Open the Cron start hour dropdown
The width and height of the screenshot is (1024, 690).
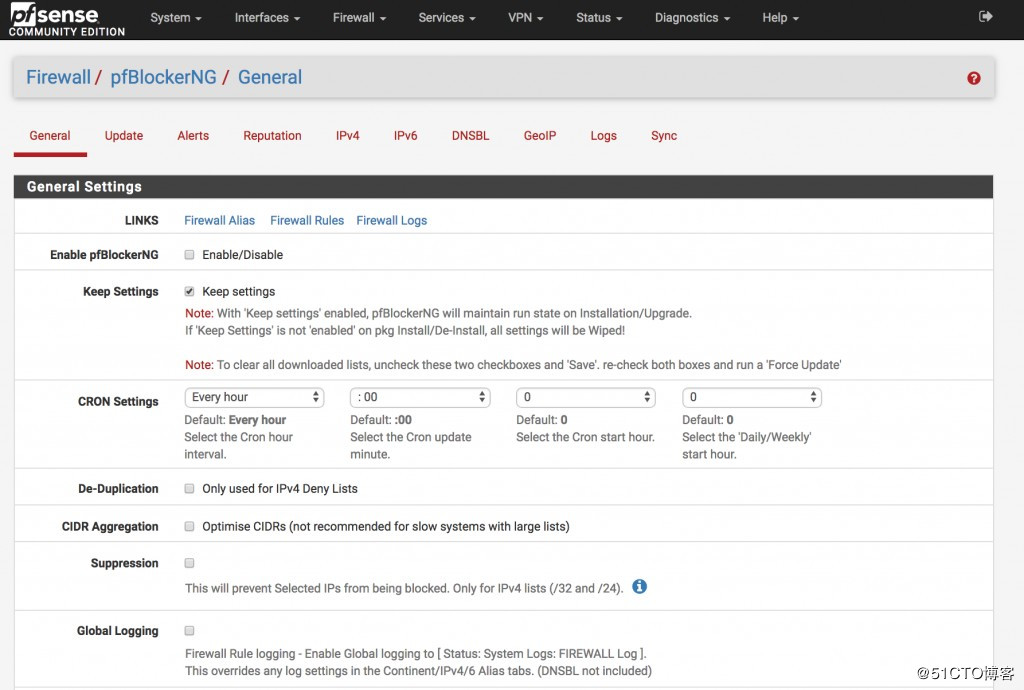(586, 398)
